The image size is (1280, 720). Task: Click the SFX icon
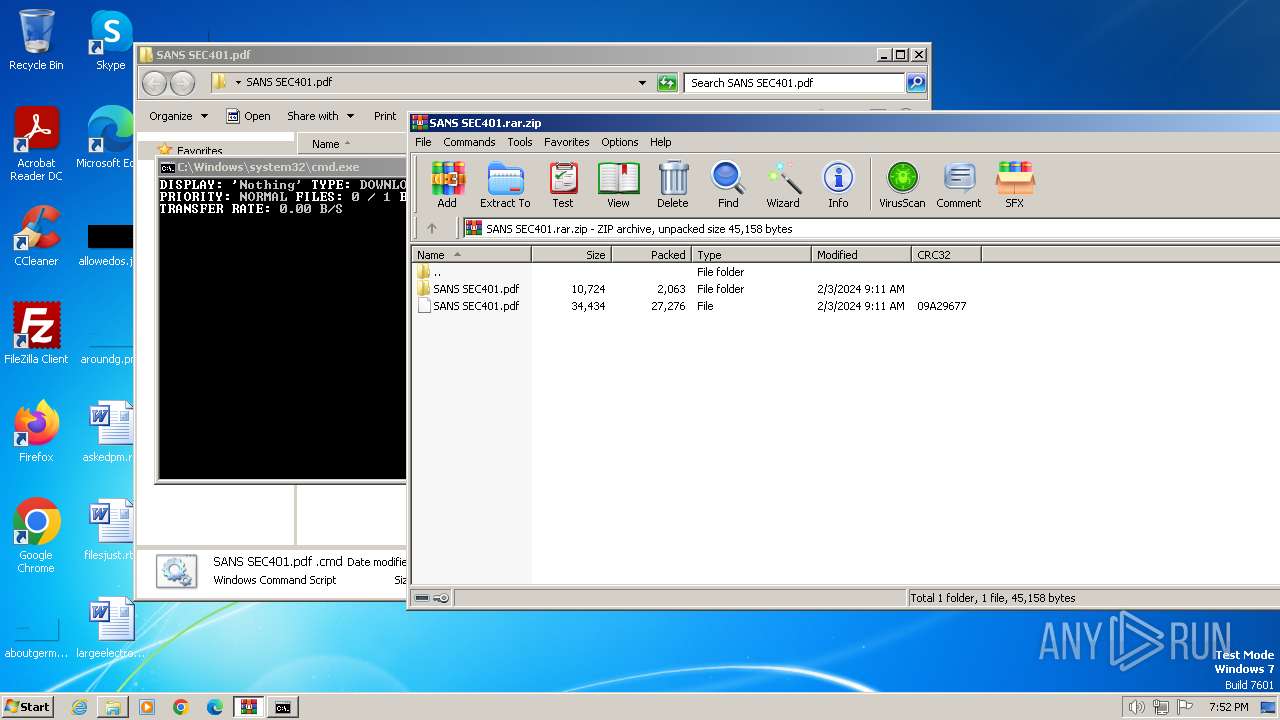(x=1014, y=185)
